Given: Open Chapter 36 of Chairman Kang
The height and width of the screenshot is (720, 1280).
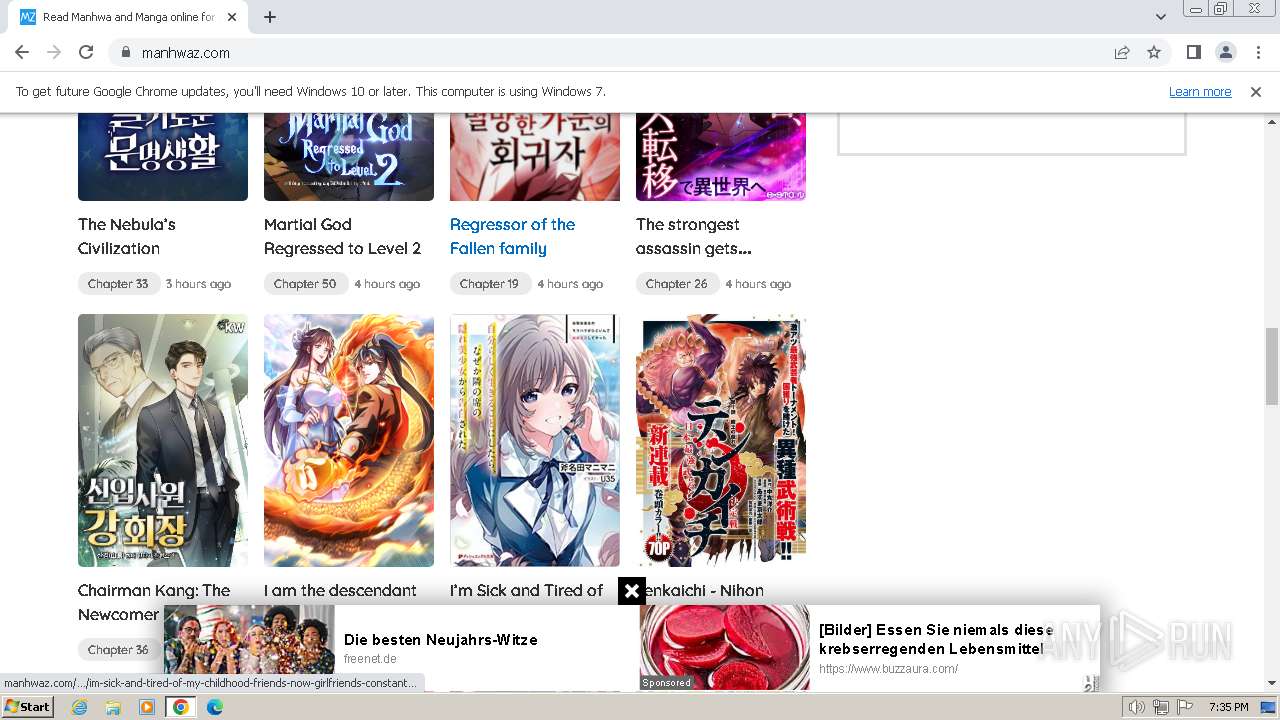Looking at the screenshot, I should (x=117, y=649).
